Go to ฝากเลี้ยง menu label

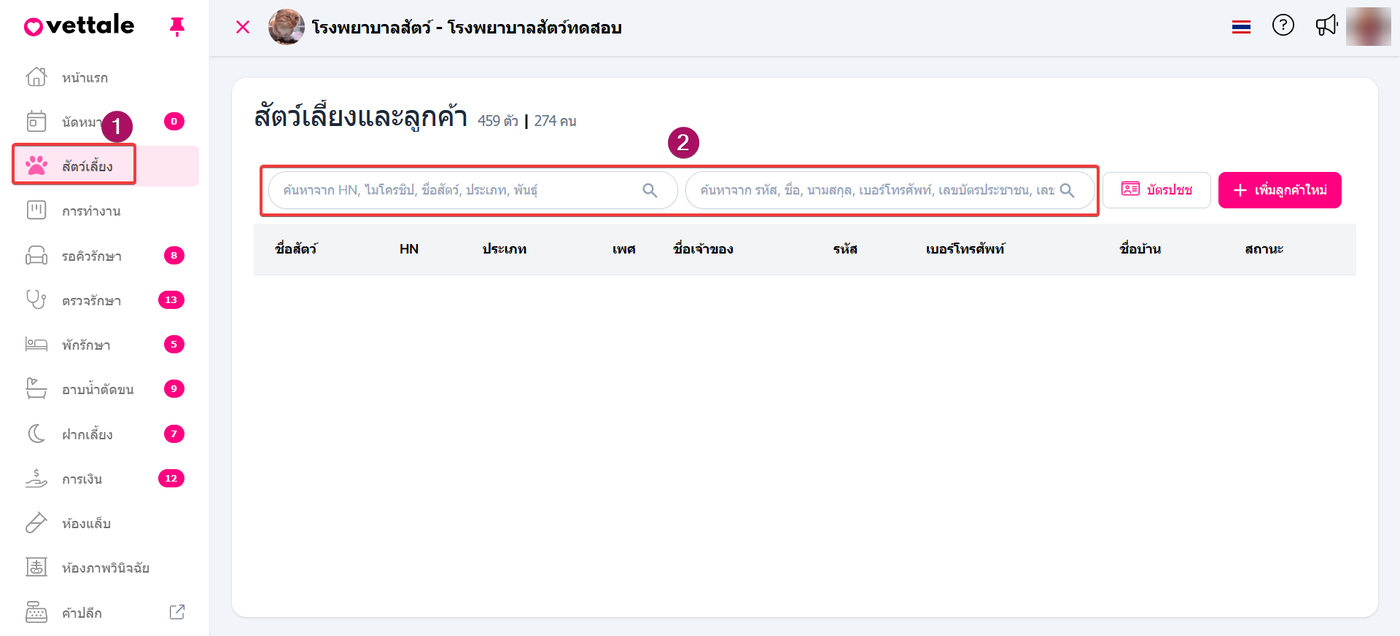[x=87, y=435]
